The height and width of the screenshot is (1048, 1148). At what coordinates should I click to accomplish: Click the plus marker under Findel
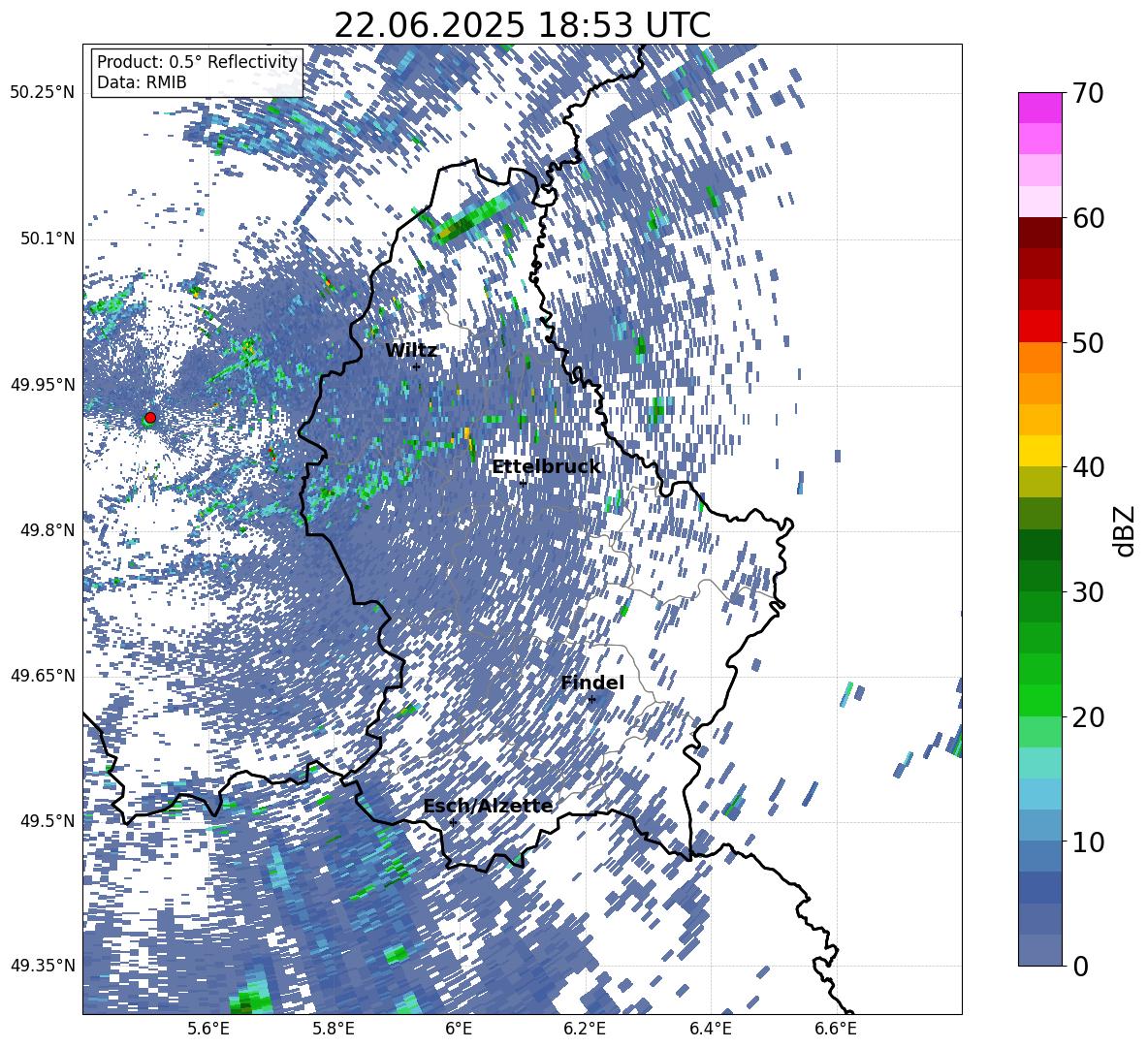591,700
